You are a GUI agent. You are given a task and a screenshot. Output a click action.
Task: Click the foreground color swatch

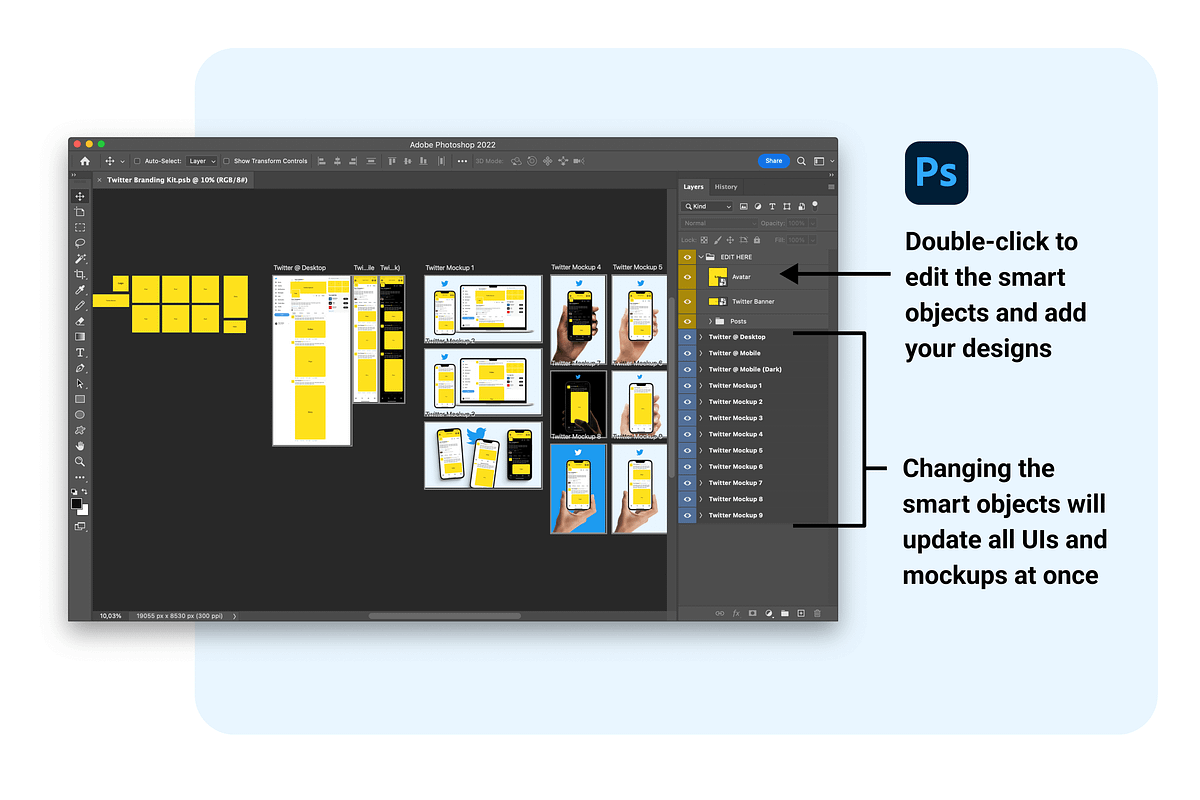click(76, 503)
